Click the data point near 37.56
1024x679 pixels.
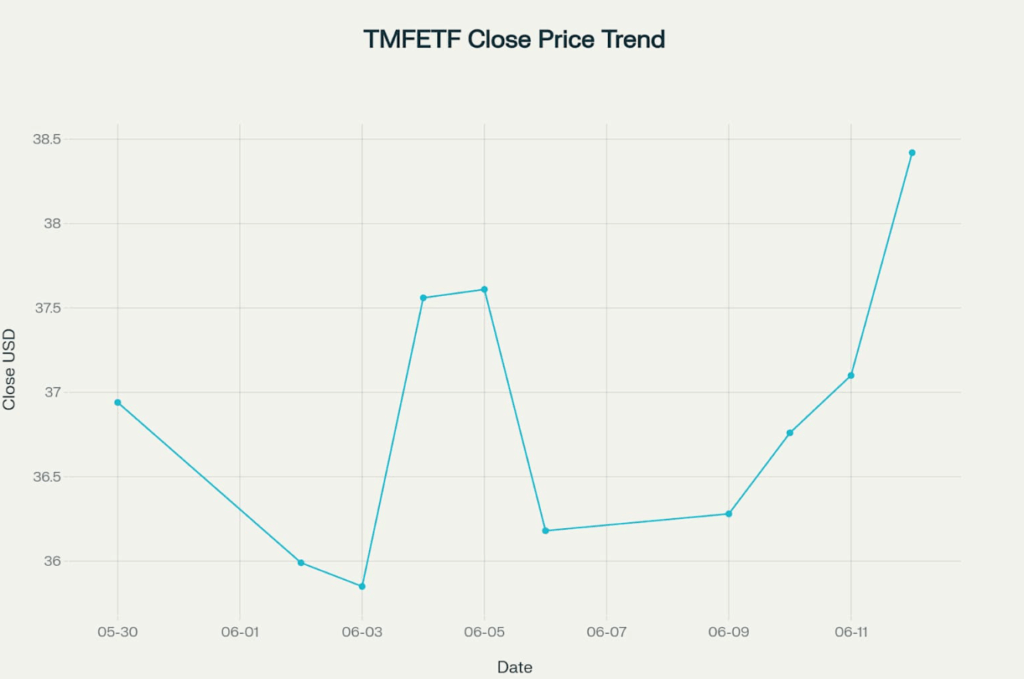click(423, 298)
